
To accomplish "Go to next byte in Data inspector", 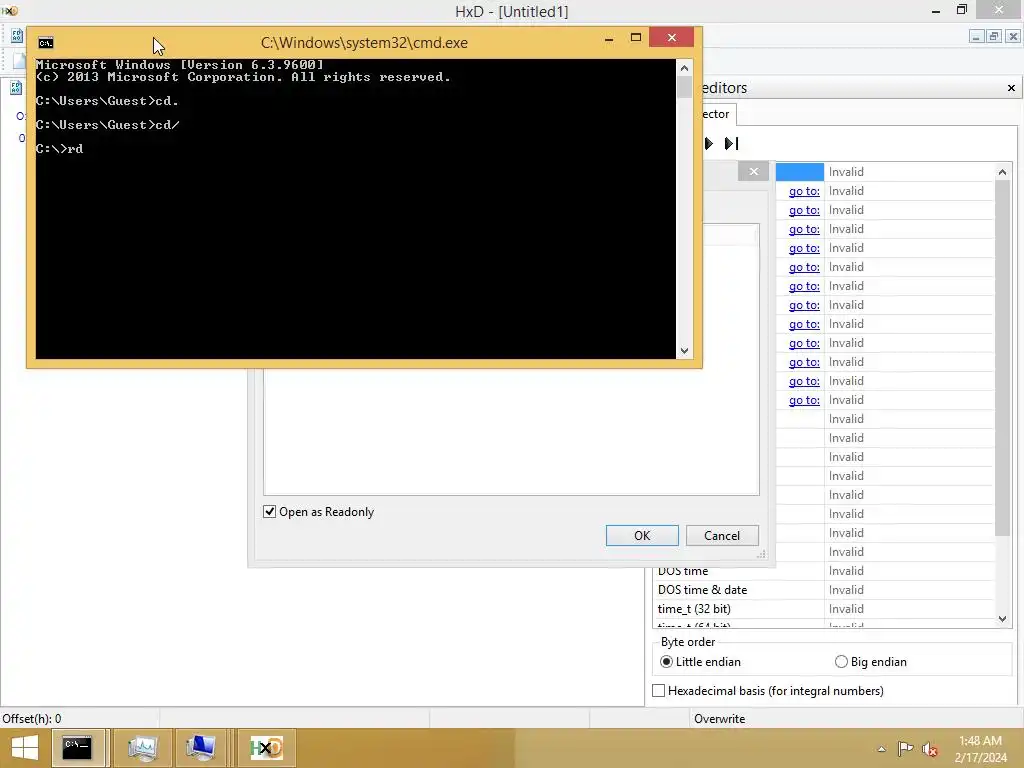I will click(x=709, y=143).
